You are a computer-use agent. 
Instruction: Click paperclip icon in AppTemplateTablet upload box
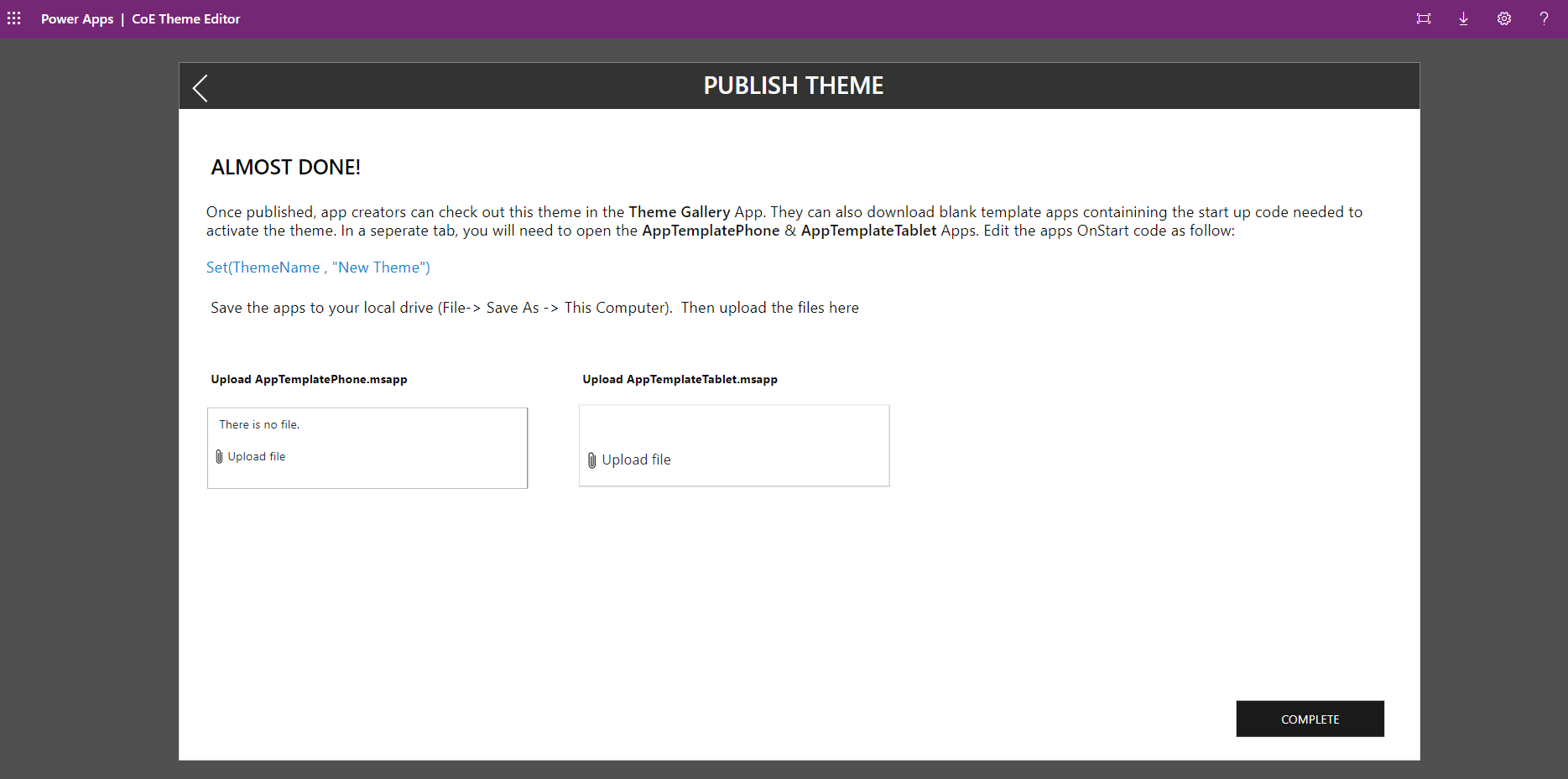coord(591,460)
